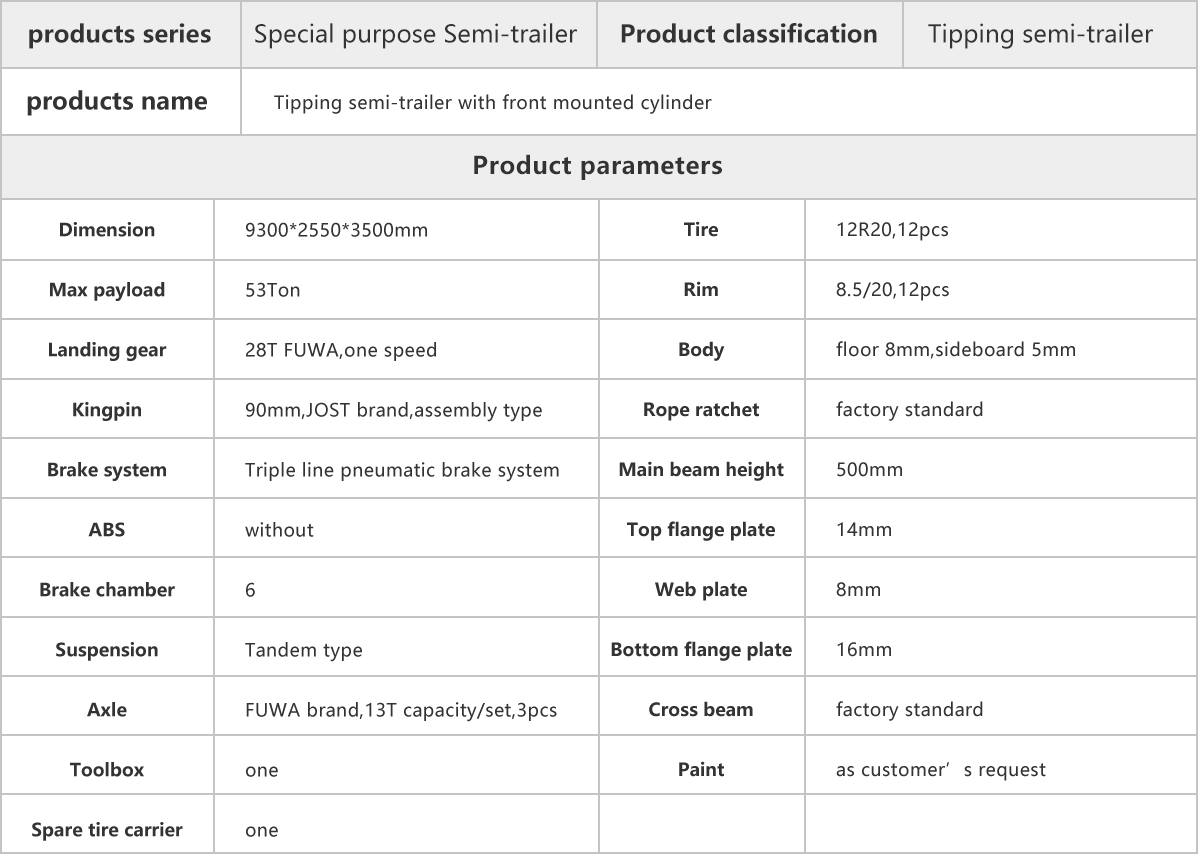This screenshot has width=1198, height=854.
Task: Select the product name 'Tipping semi-trailer with front mounted cylinder'
Action: pos(493,102)
